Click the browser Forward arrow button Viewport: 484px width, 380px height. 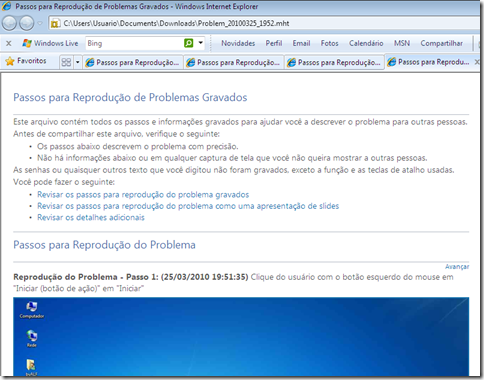point(26,23)
